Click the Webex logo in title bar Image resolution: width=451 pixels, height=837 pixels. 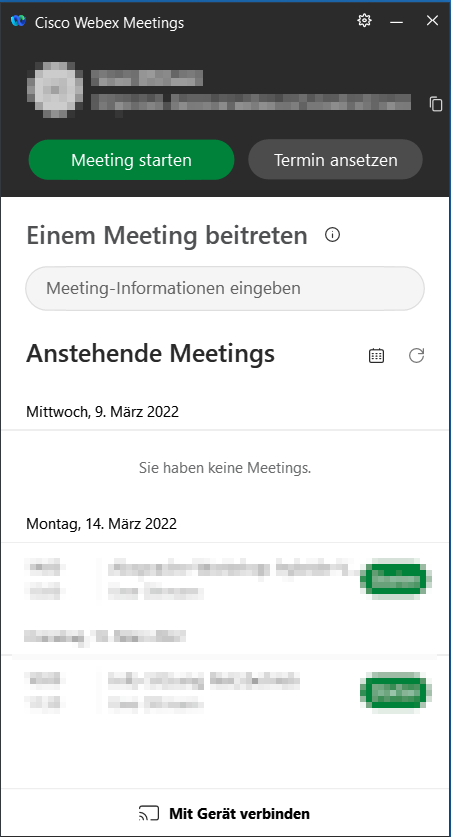(x=18, y=22)
